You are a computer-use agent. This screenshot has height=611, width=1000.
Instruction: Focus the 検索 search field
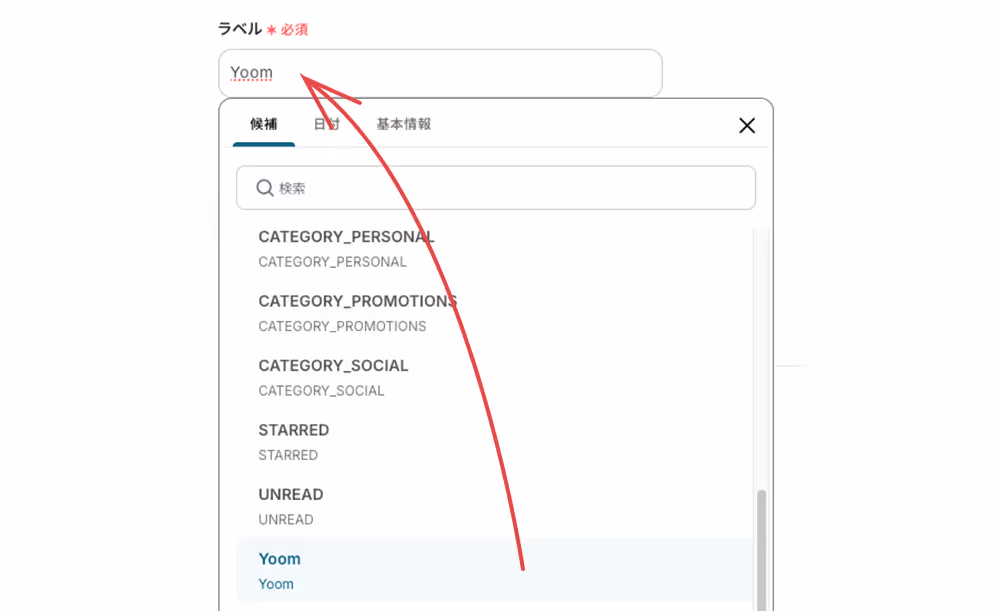tap(496, 188)
